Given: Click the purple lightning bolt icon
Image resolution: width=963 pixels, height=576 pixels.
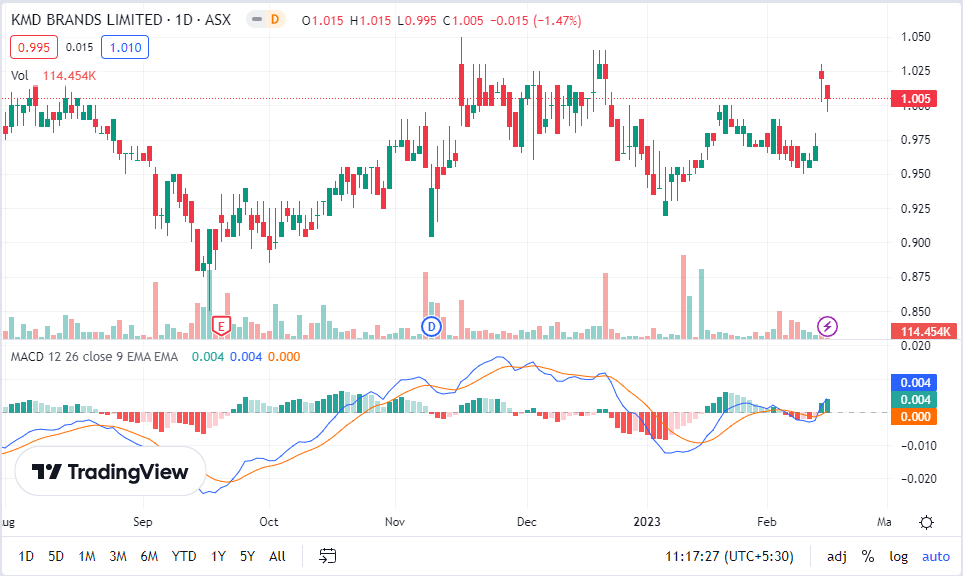Looking at the screenshot, I should (x=827, y=325).
